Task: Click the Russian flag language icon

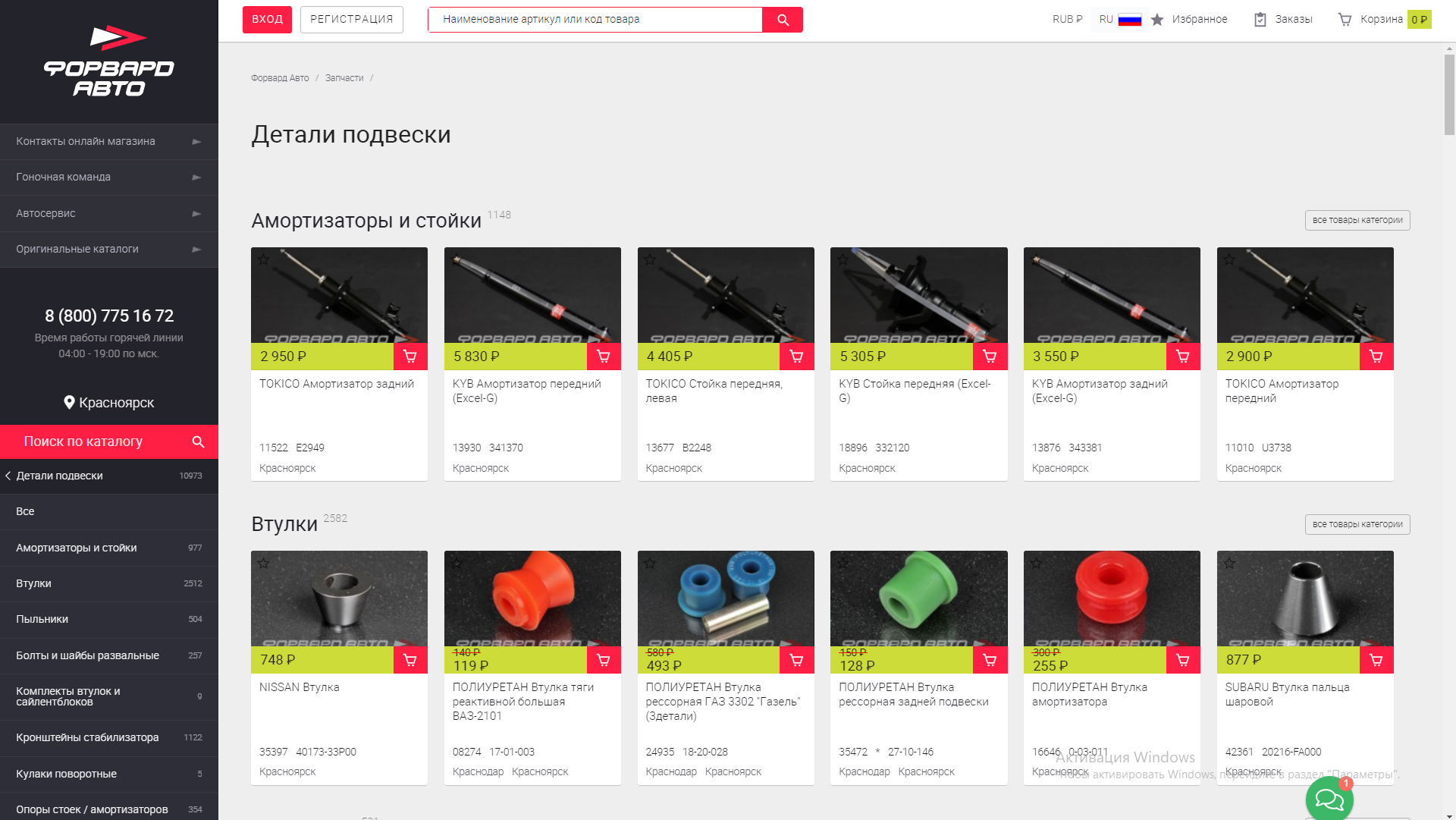Action: click(1129, 20)
